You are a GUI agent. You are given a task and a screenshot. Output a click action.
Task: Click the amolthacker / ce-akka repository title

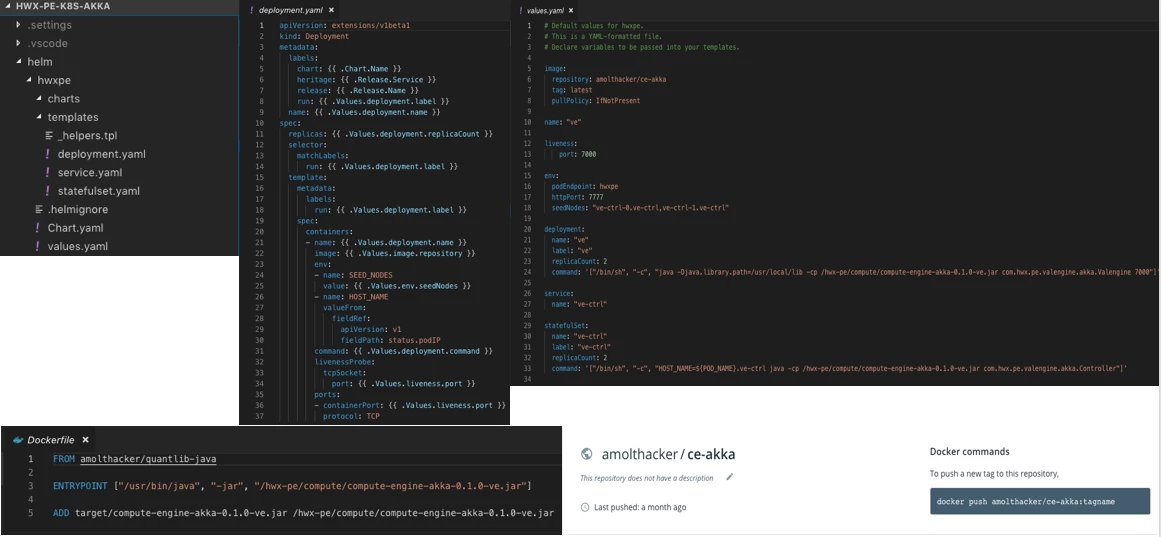click(x=668, y=454)
